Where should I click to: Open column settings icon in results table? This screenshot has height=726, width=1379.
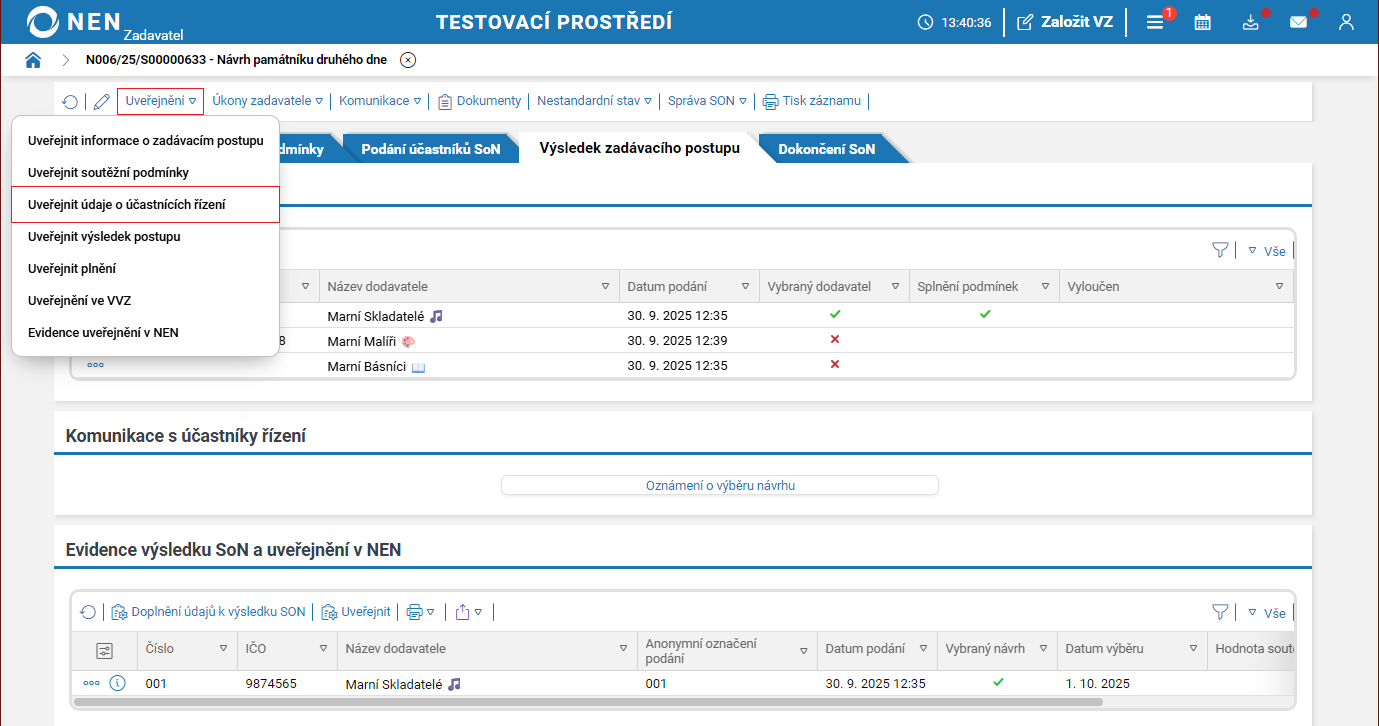point(104,650)
